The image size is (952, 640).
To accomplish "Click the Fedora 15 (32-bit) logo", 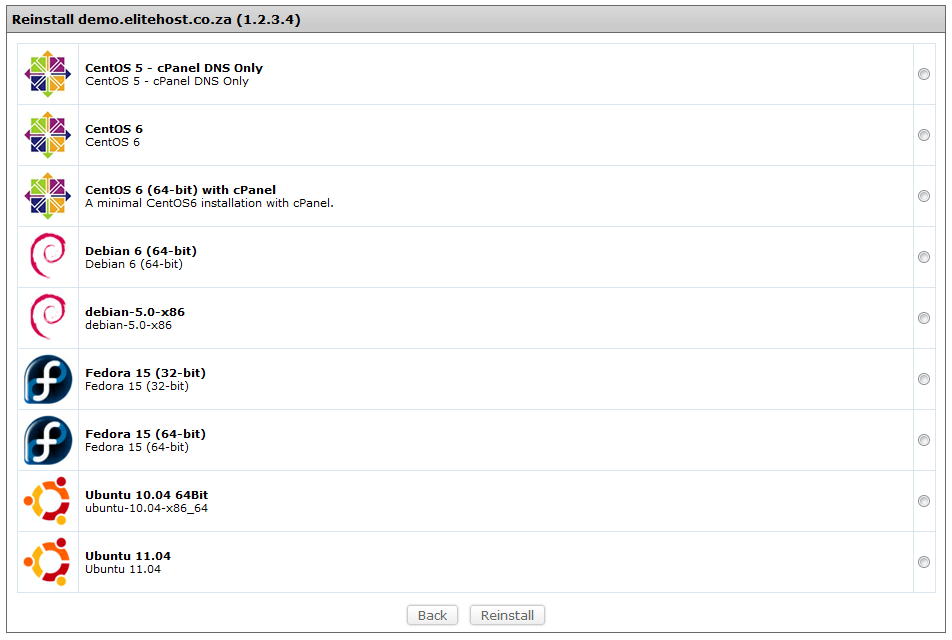I will (x=48, y=380).
